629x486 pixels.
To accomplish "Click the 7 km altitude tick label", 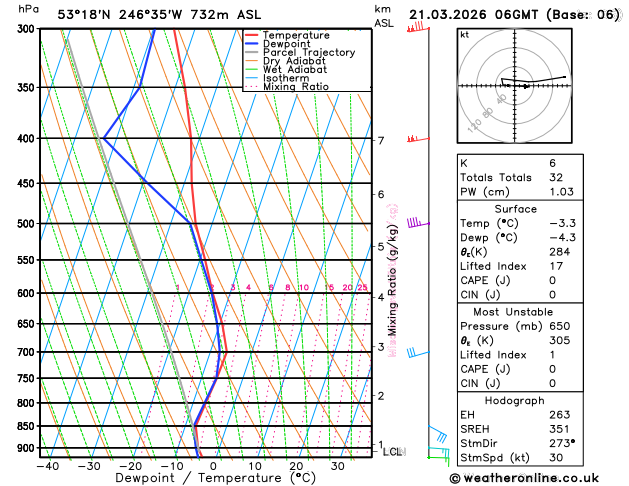I will [x=381, y=140].
